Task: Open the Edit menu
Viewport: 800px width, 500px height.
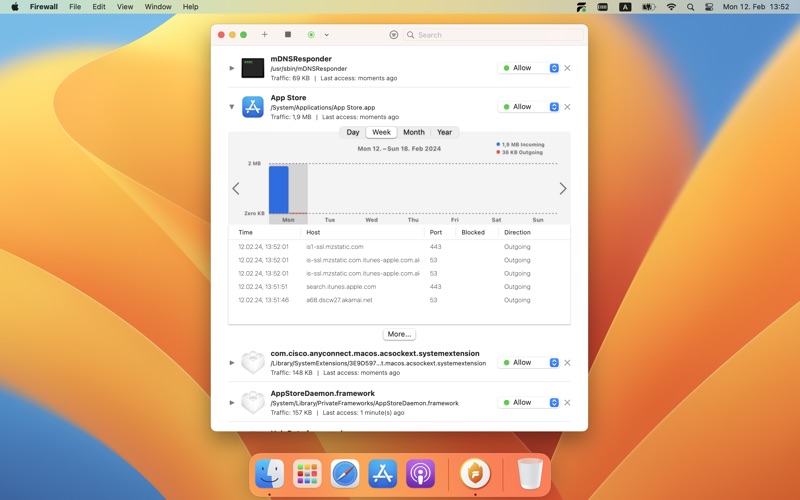Action: [99, 7]
